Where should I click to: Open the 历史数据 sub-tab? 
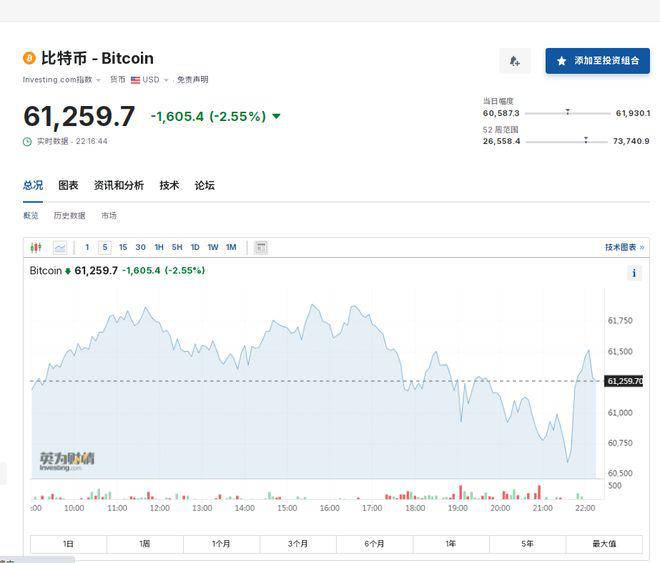coord(69,215)
